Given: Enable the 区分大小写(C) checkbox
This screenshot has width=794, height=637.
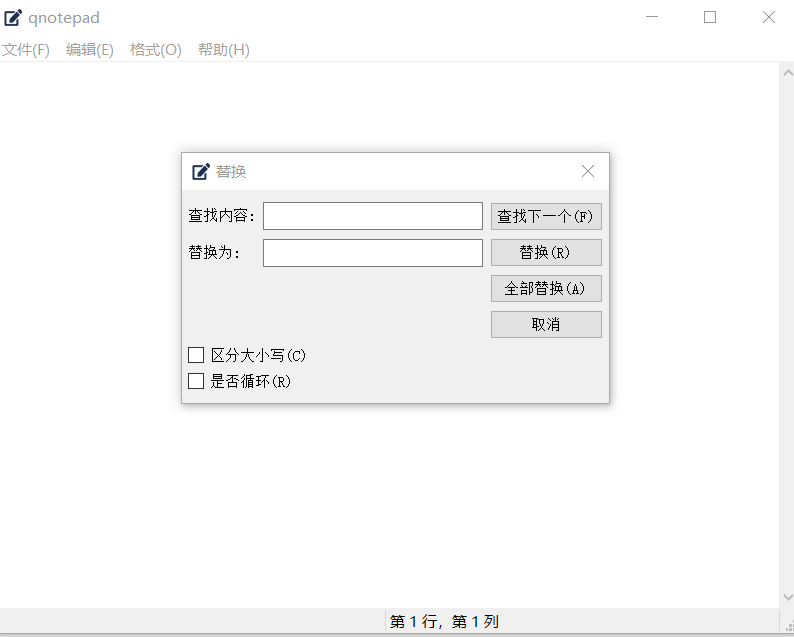Looking at the screenshot, I should (196, 355).
